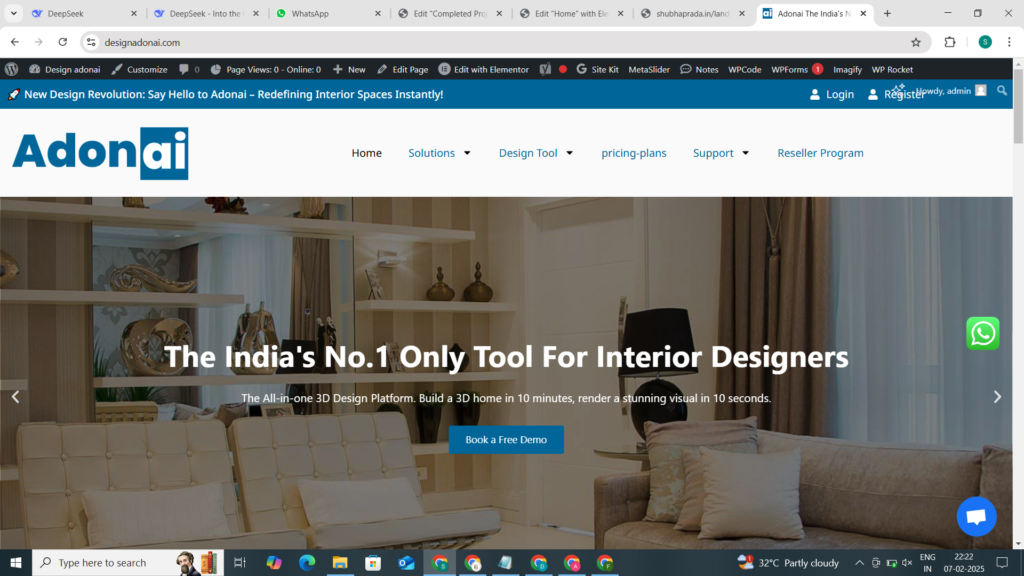Click the Yoast SEO icon in admin bar
1024x576 pixels.
point(545,69)
